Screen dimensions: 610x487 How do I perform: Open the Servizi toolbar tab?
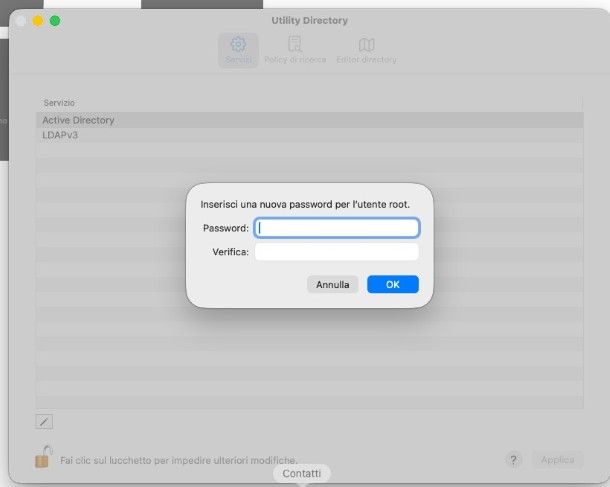pyautogui.click(x=238, y=51)
